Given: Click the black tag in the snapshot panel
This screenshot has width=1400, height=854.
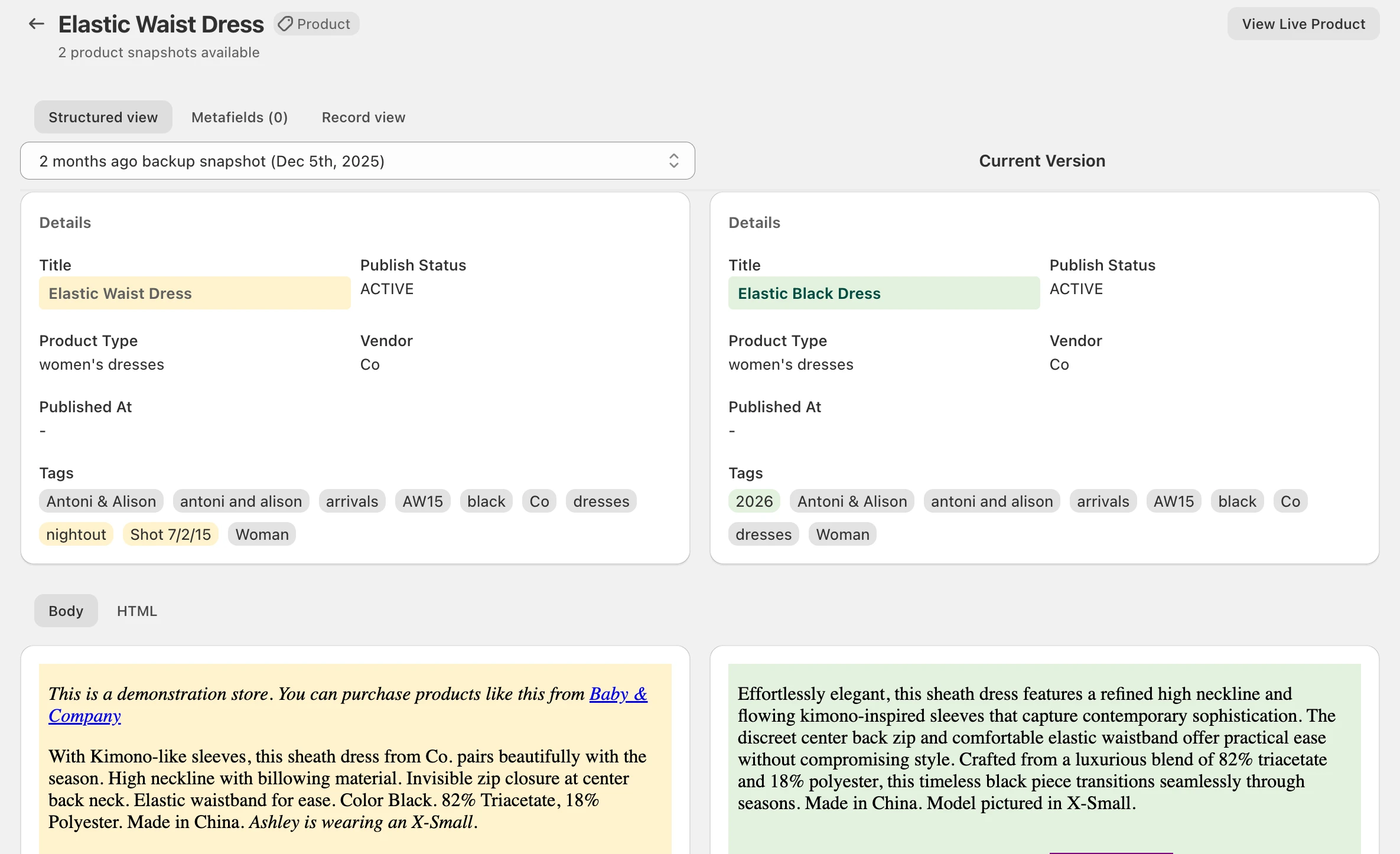Looking at the screenshot, I should click(486, 501).
